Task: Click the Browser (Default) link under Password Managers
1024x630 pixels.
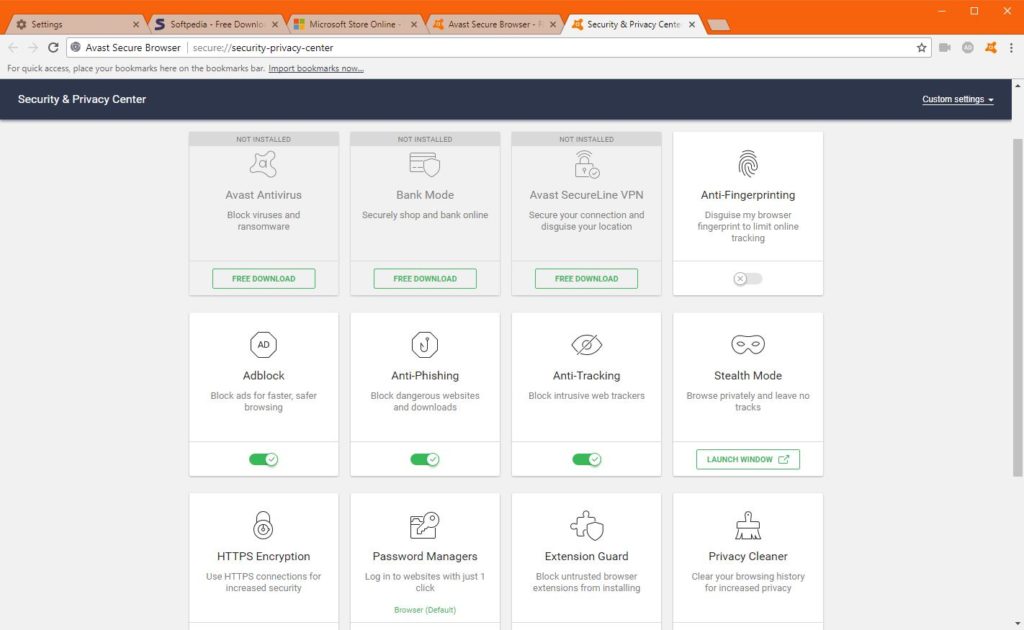Action: 424,610
